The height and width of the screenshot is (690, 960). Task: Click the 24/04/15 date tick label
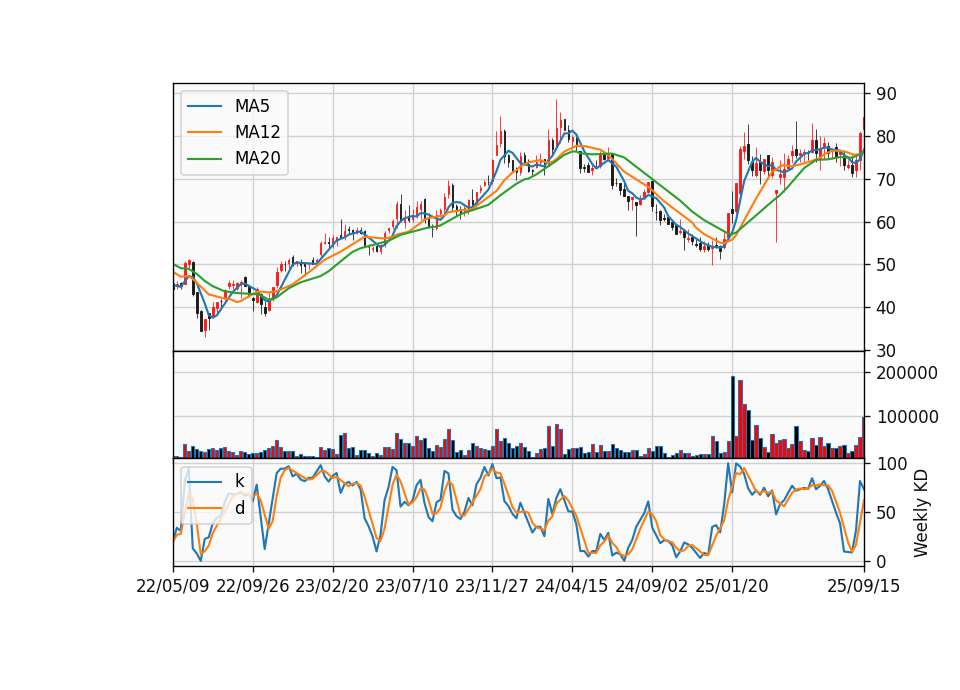[x=572, y=586]
